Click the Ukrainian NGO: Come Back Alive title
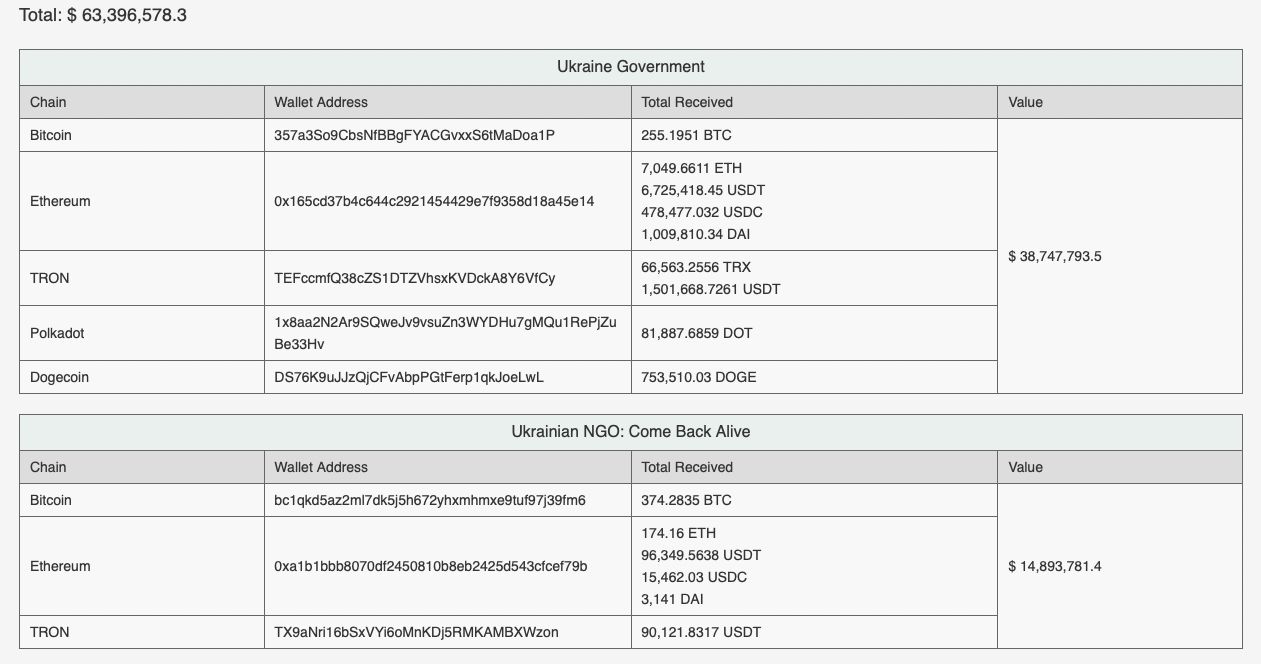 click(630, 432)
